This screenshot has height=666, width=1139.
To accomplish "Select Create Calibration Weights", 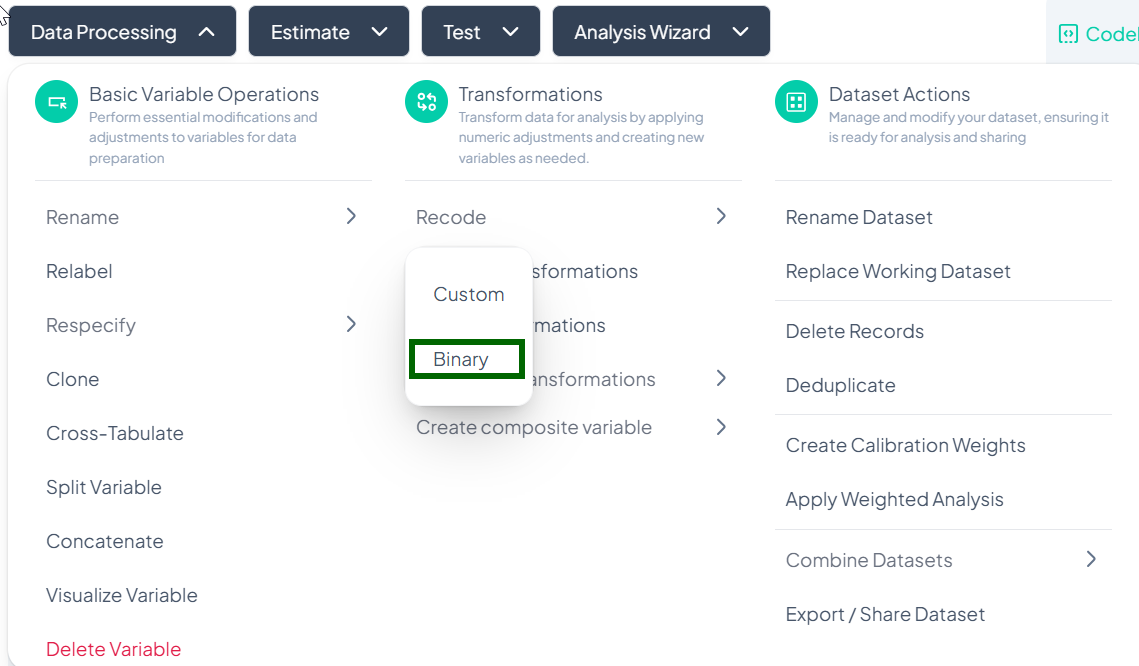I will coord(905,445).
